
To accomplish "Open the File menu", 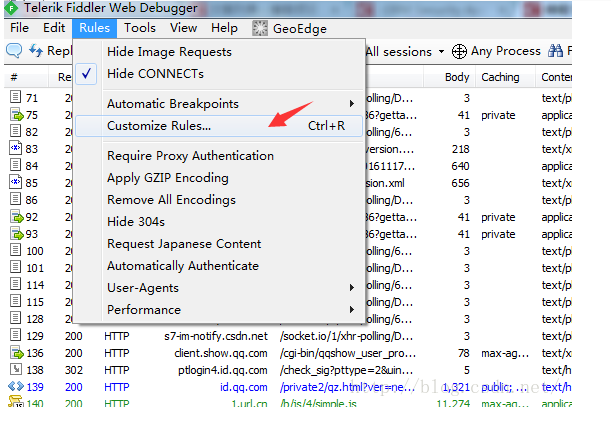I will [x=19, y=28].
